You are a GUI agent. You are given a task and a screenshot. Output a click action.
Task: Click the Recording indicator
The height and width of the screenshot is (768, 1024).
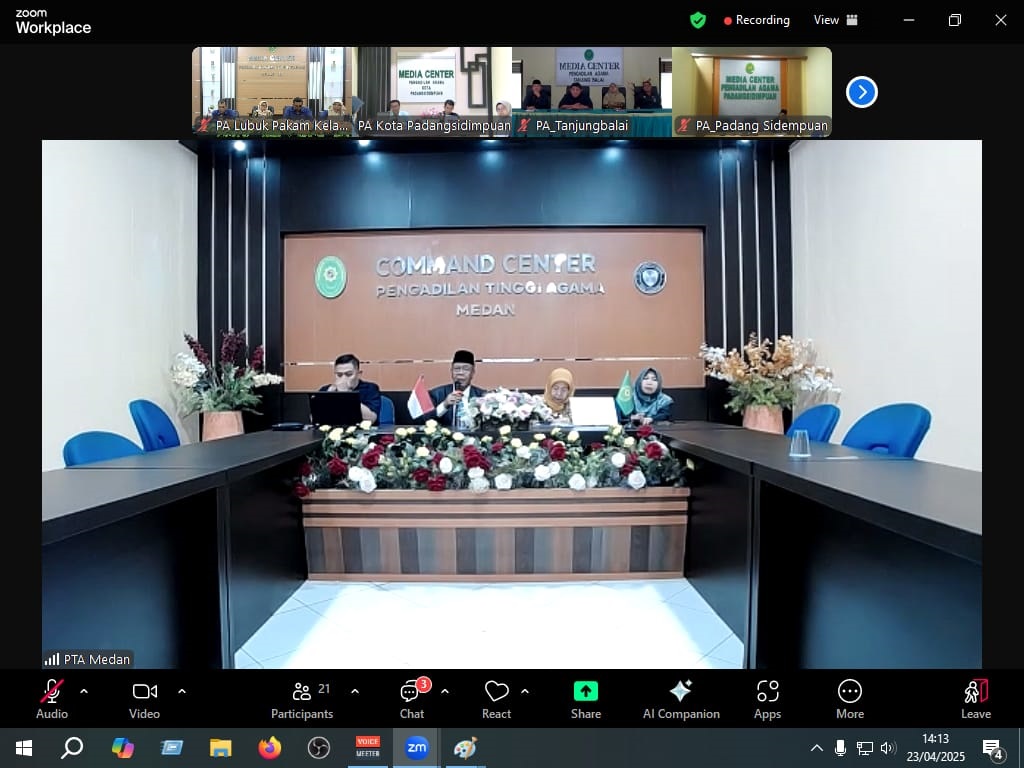pyautogui.click(x=757, y=20)
